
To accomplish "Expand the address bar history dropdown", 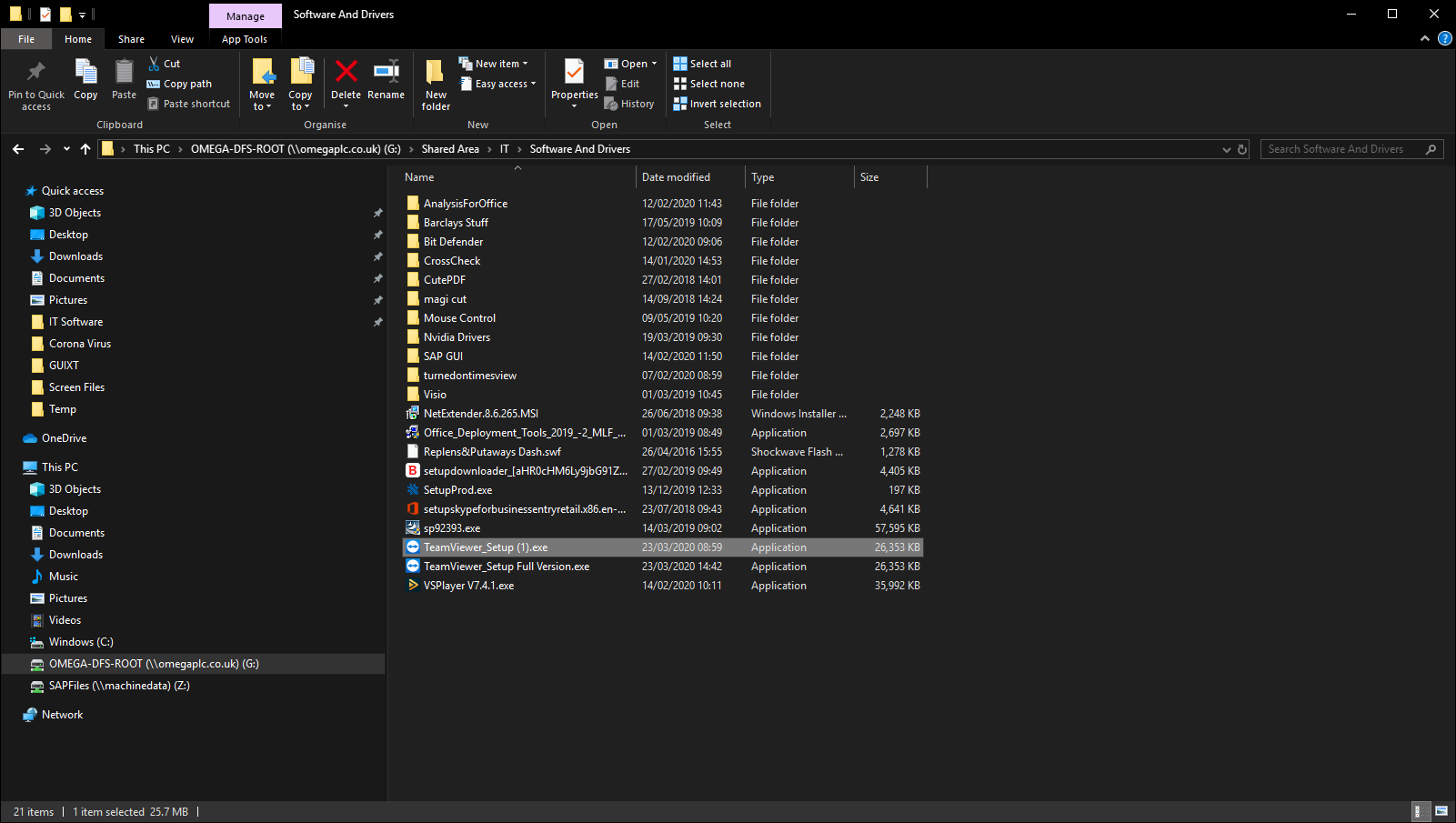I will coord(1226,149).
